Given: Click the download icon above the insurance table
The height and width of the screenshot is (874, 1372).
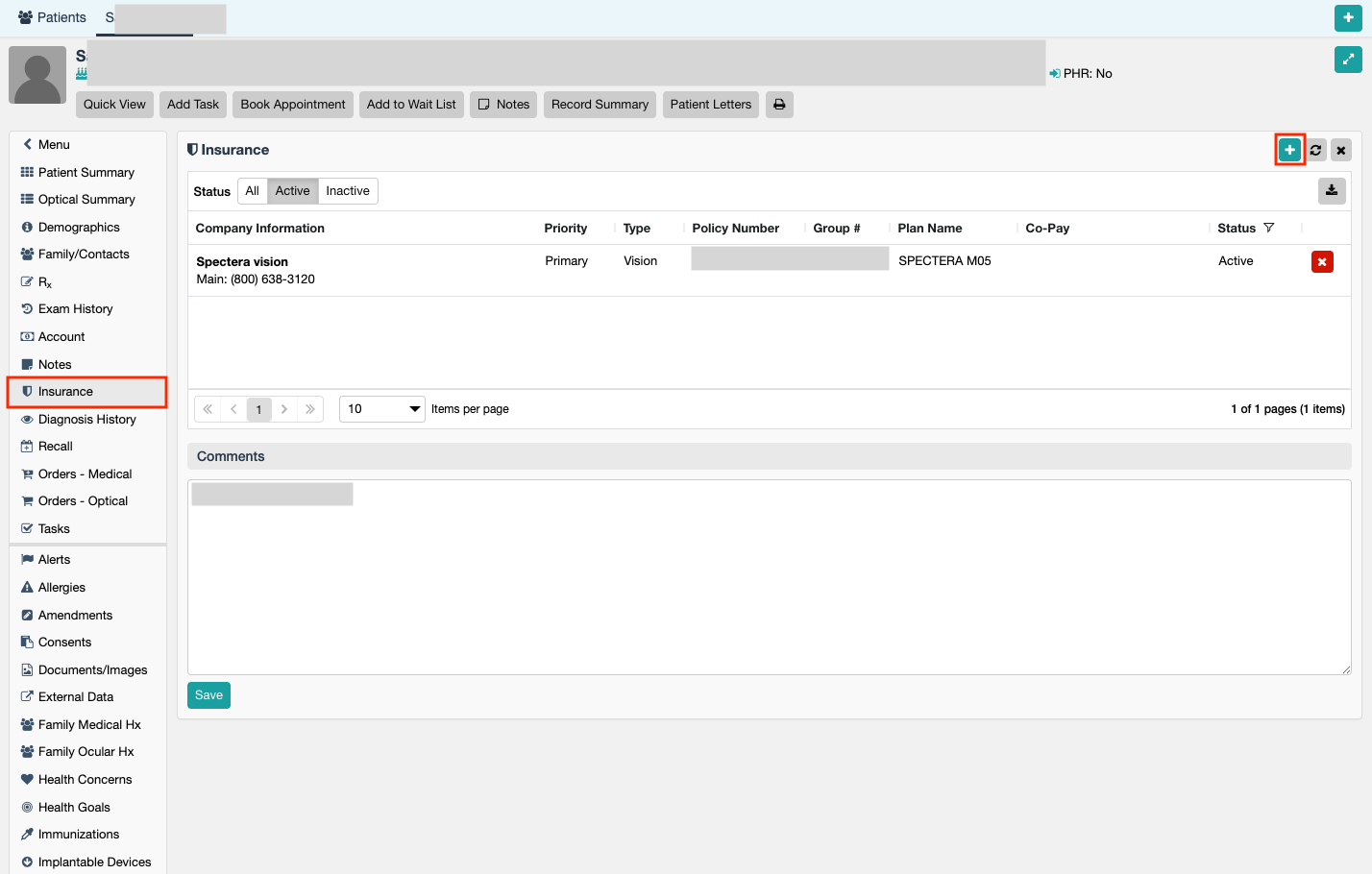Looking at the screenshot, I should (1332, 190).
